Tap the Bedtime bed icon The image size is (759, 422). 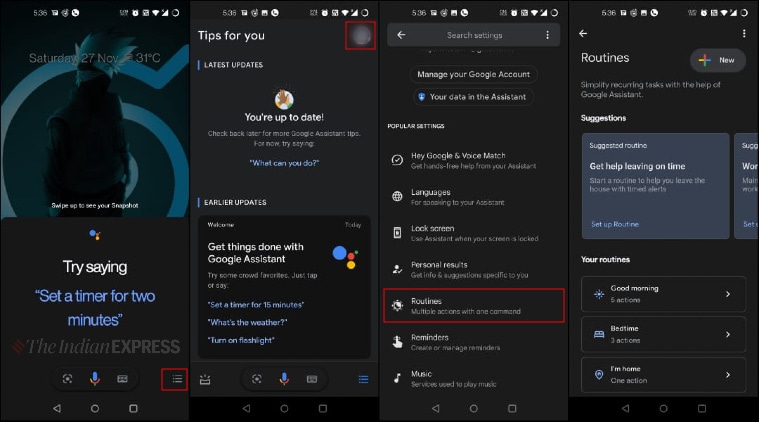599,334
